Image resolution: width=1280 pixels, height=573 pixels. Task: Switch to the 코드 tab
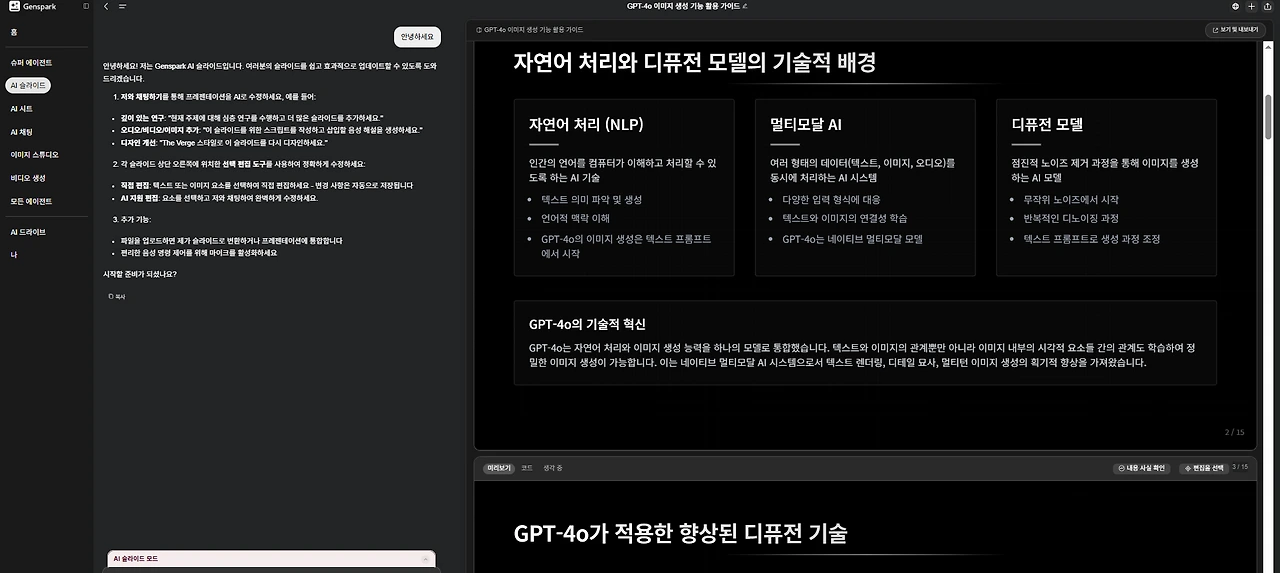click(527, 467)
